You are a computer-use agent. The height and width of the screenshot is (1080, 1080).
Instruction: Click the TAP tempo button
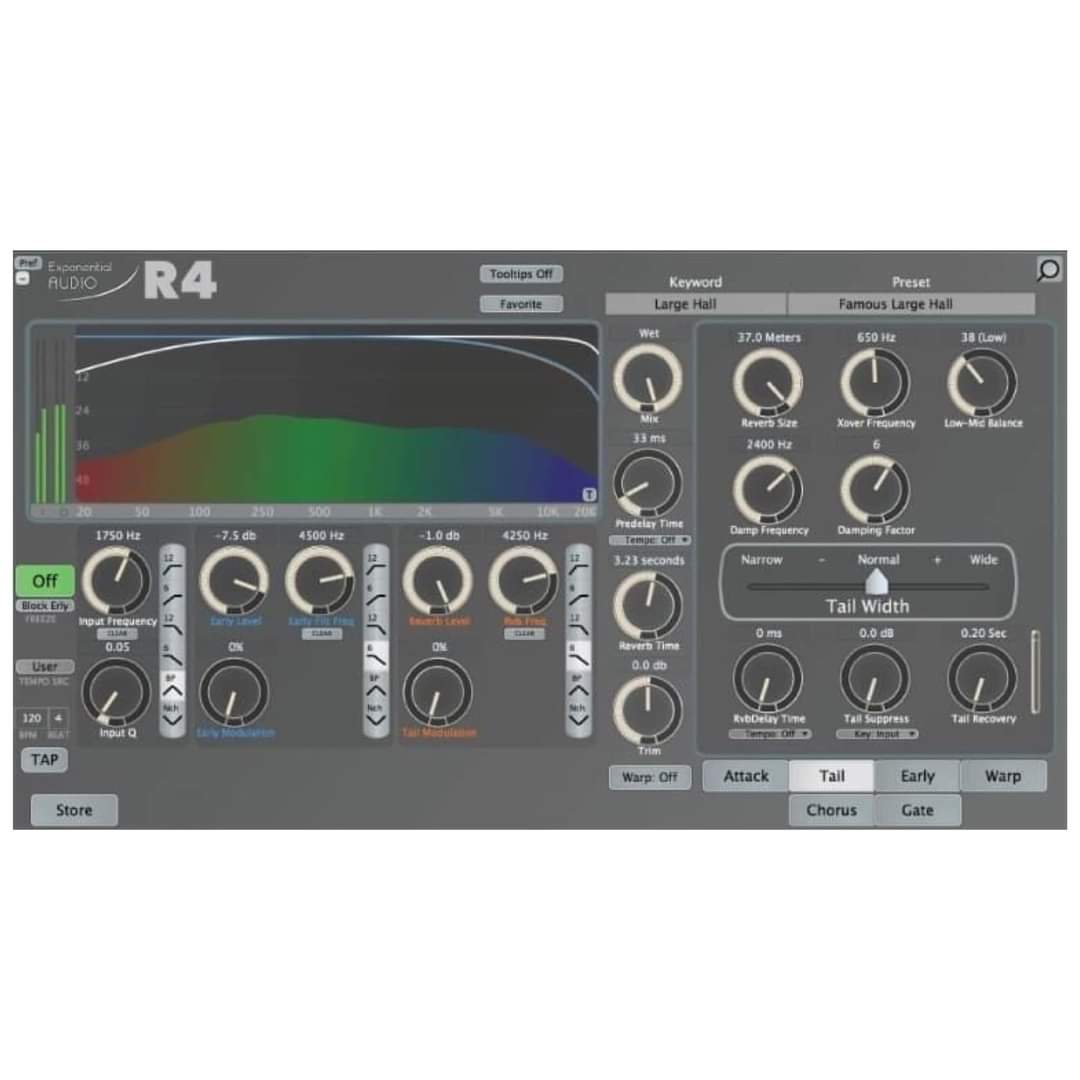tap(44, 760)
